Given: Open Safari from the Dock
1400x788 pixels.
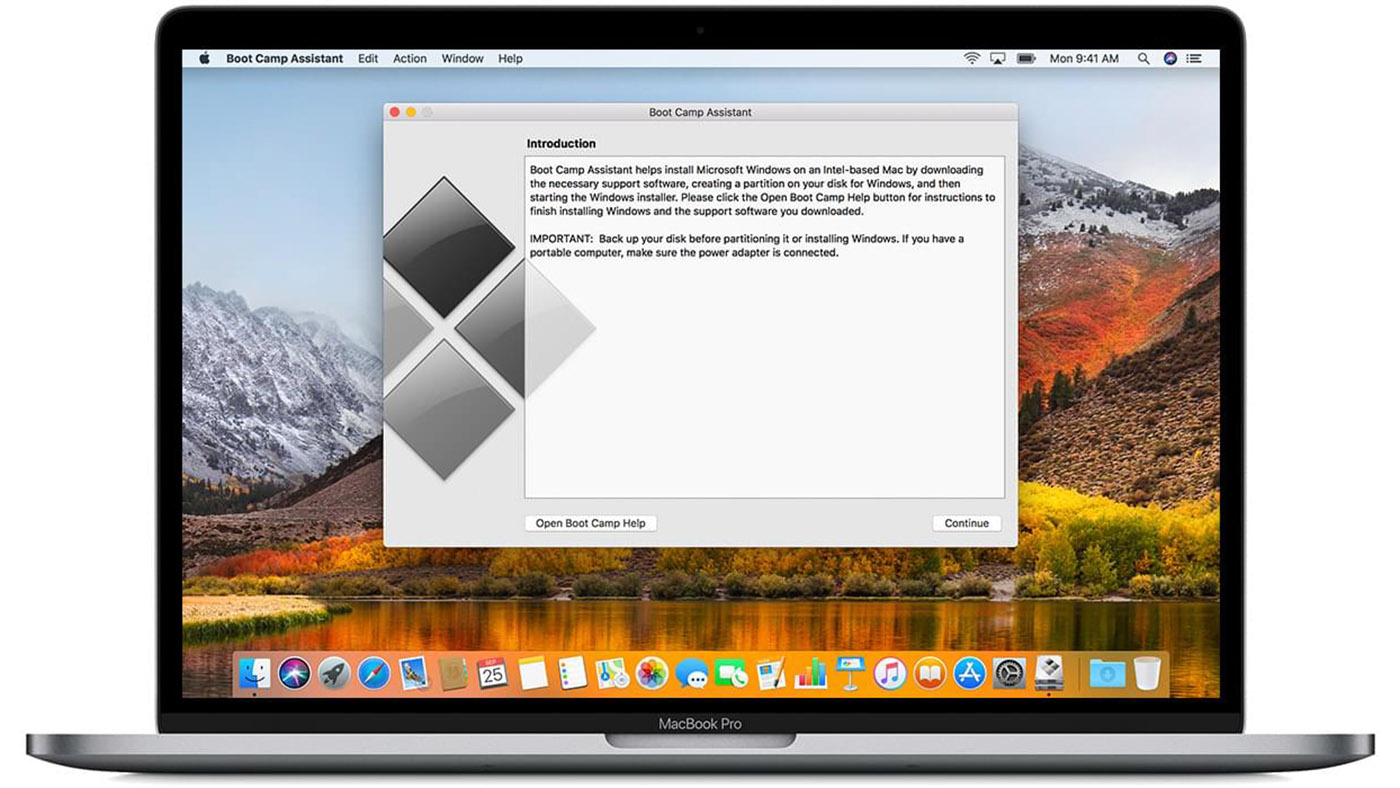Looking at the screenshot, I should (x=372, y=674).
